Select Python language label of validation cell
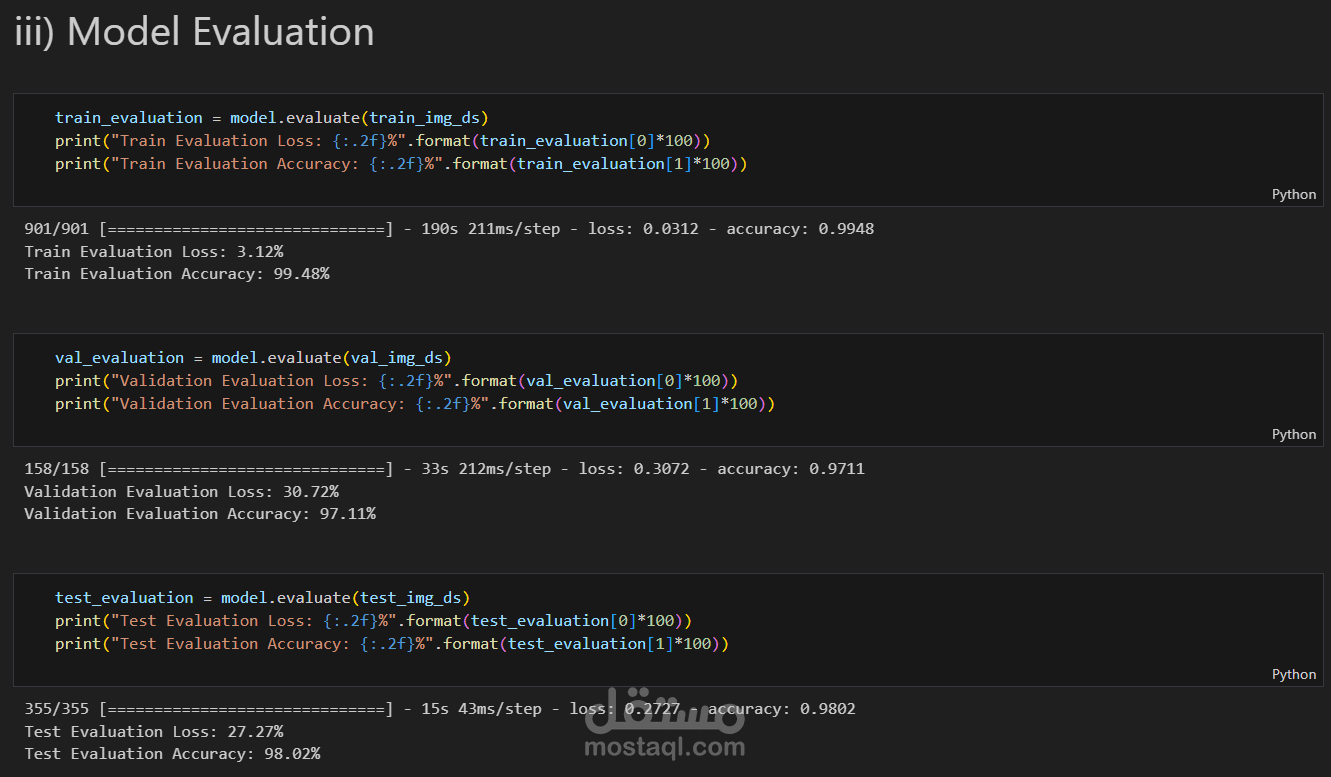 click(x=1294, y=434)
